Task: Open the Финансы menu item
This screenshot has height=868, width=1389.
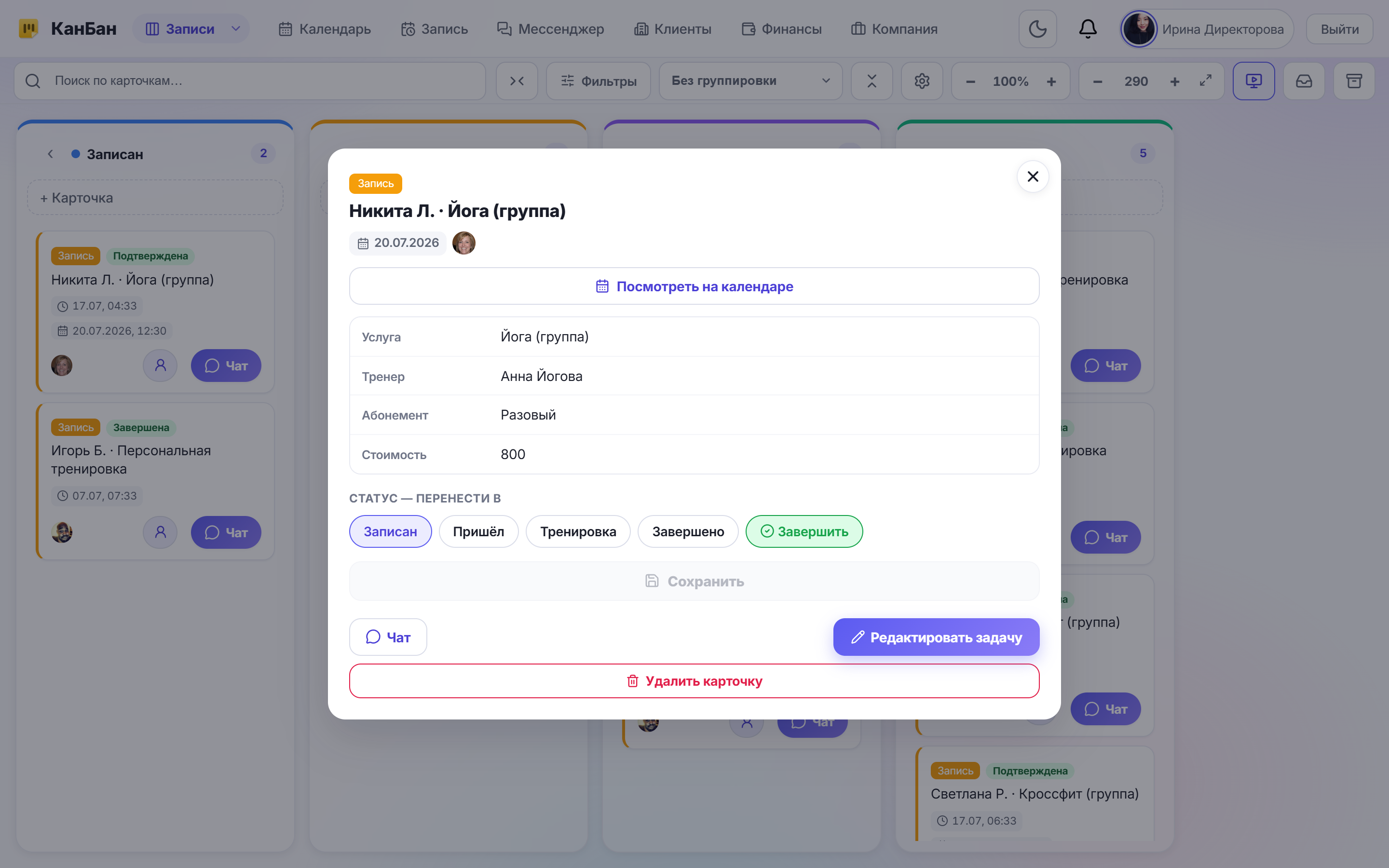Action: (781, 29)
